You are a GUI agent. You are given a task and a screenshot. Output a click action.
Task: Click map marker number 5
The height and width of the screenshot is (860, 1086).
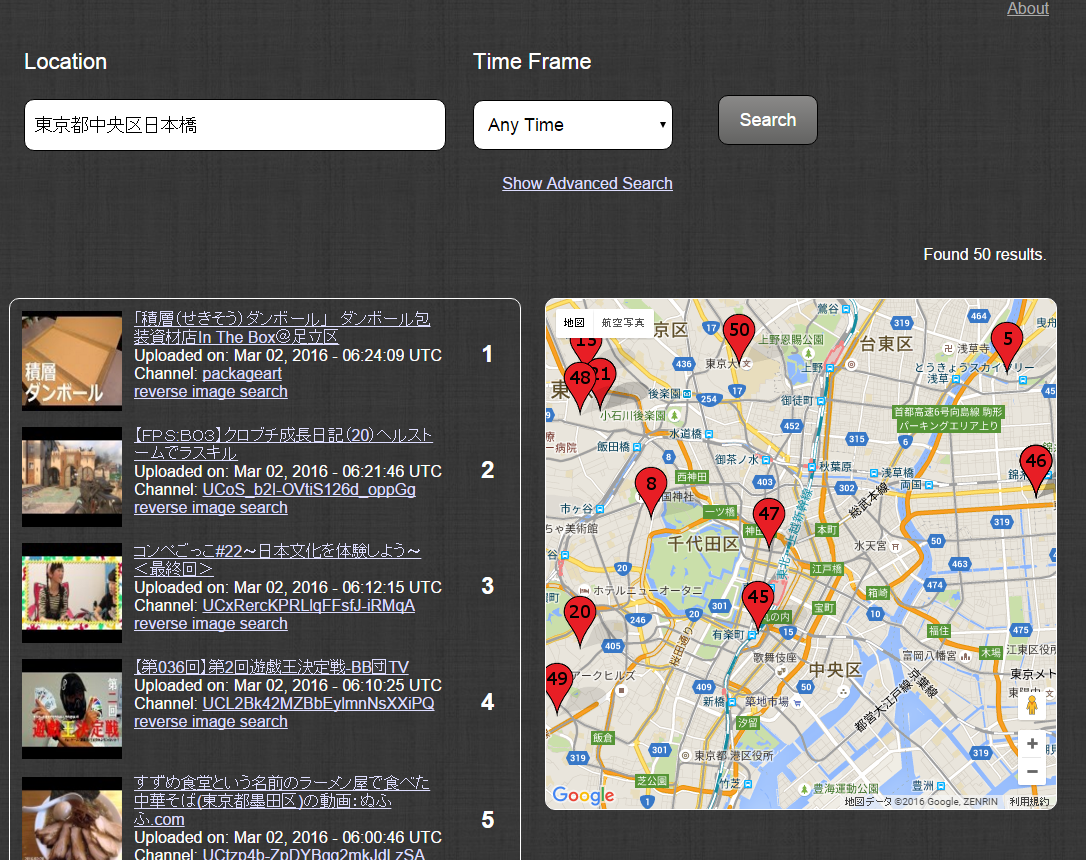click(1007, 345)
